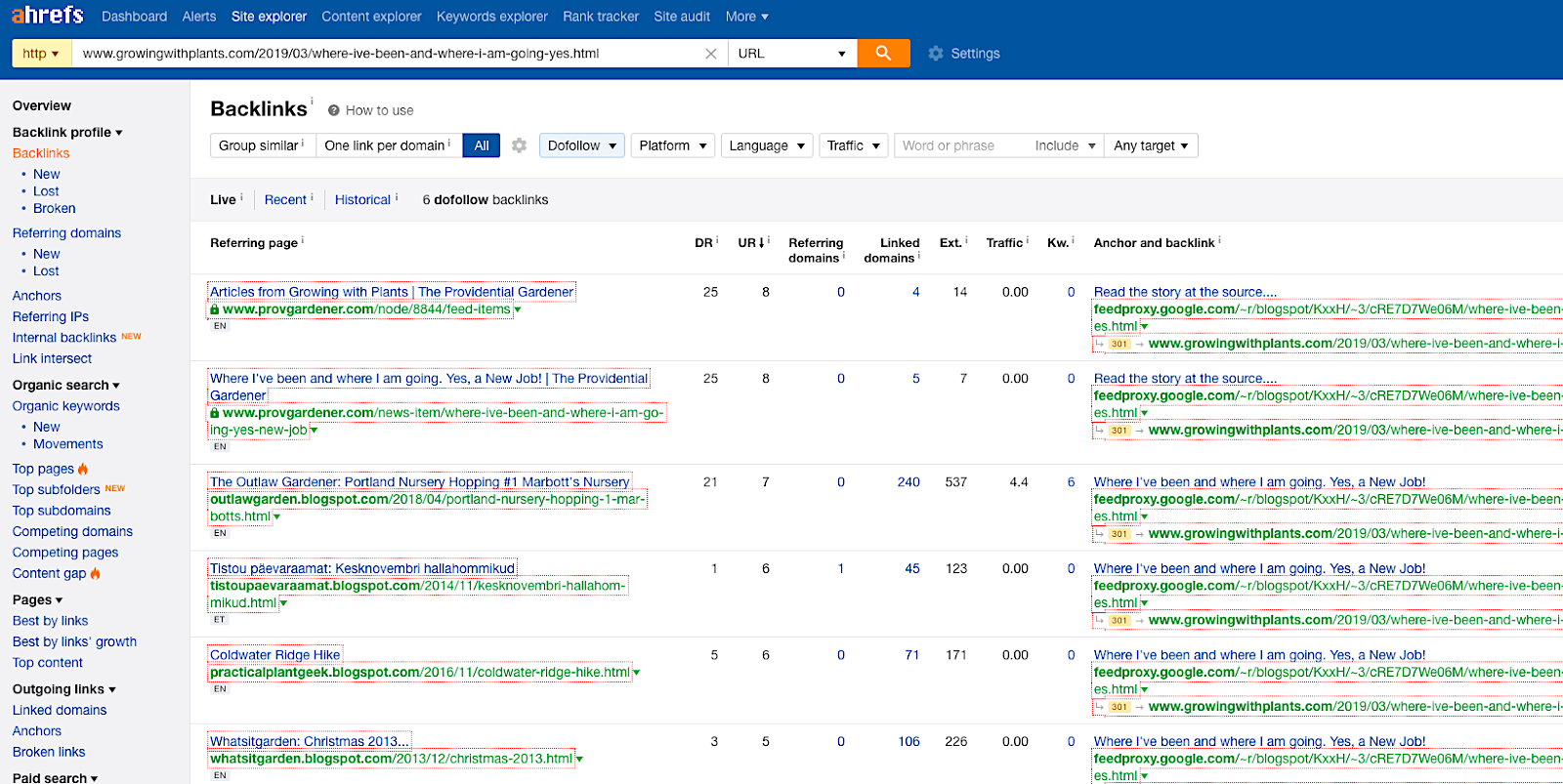The height and width of the screenshot is (784, 1563).
Task: Open the Include dropdown
Action: (x=1065, y=145)
